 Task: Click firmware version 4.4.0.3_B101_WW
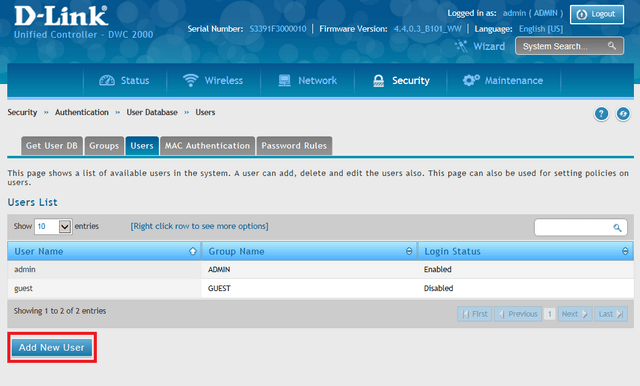[428, 29]
